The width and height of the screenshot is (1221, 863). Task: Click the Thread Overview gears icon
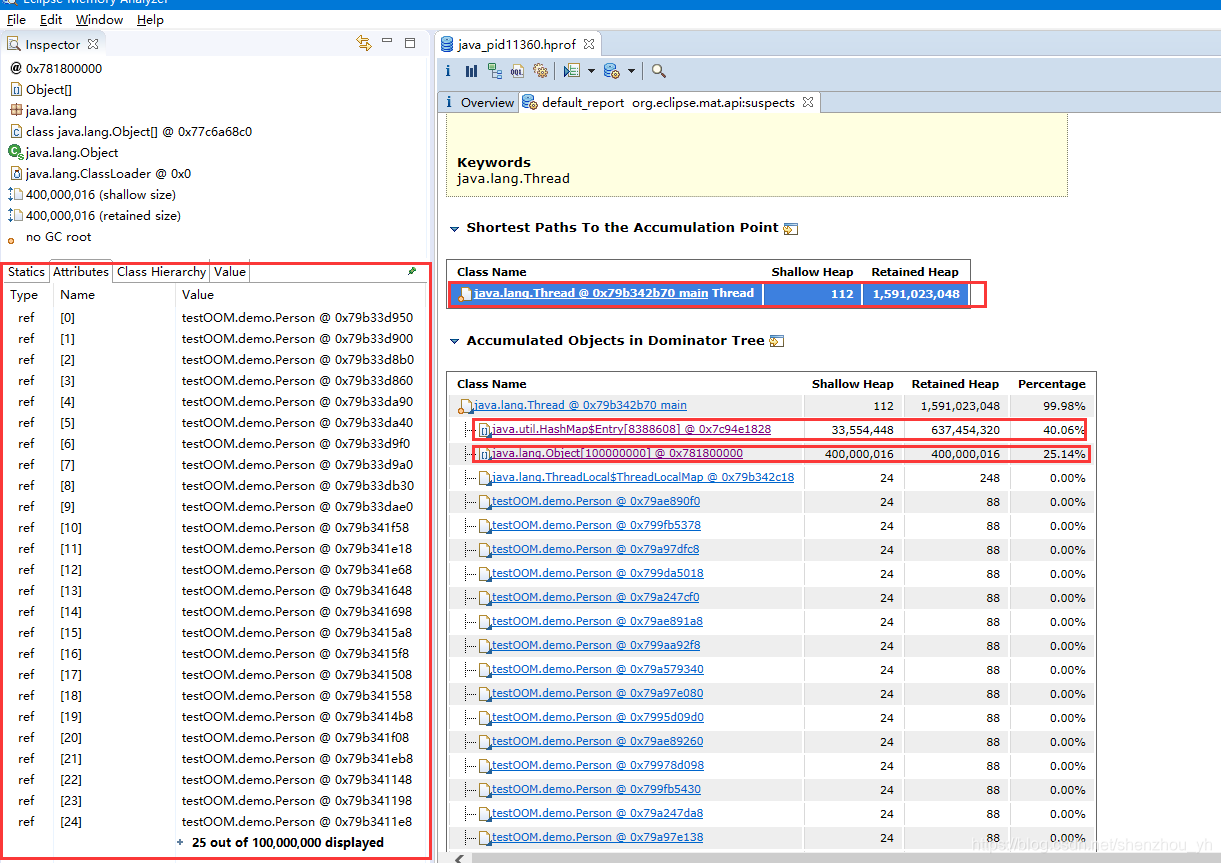(540, 71)
